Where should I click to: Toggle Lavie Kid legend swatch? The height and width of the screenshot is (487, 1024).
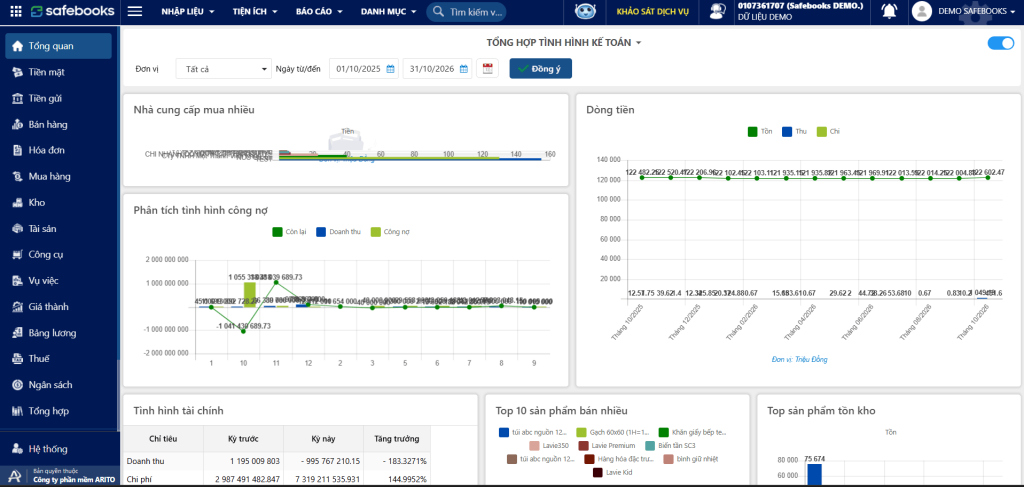pyautogui.click(x=598, y=472)
